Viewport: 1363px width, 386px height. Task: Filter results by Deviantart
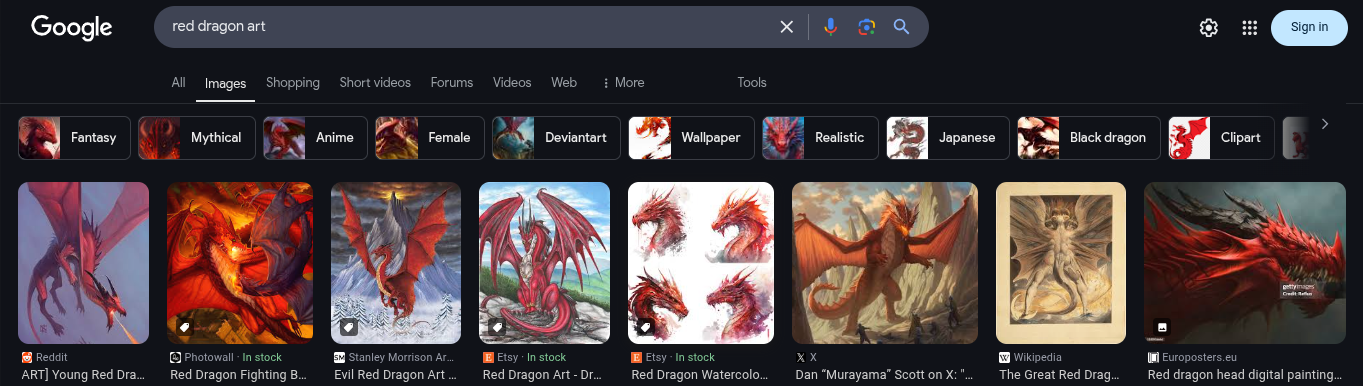pyautogui.click(x=556, y=138)
